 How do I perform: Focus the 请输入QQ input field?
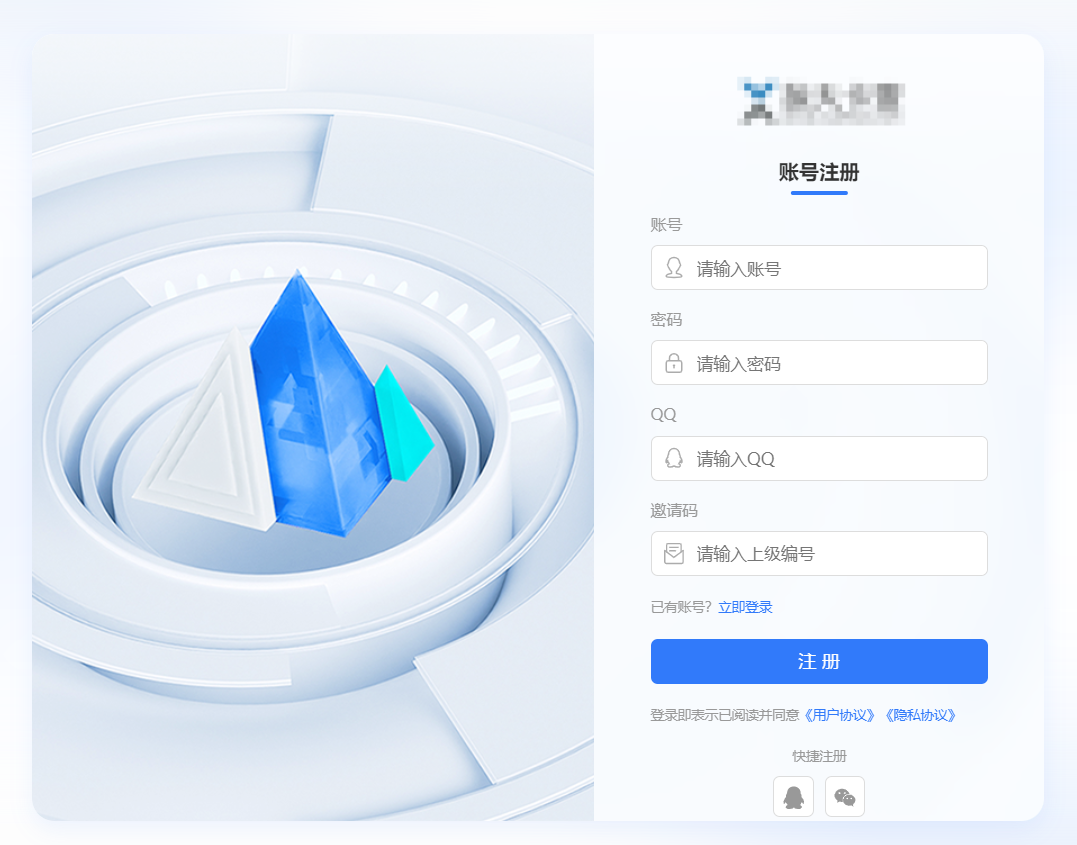(x=819, y=458)
